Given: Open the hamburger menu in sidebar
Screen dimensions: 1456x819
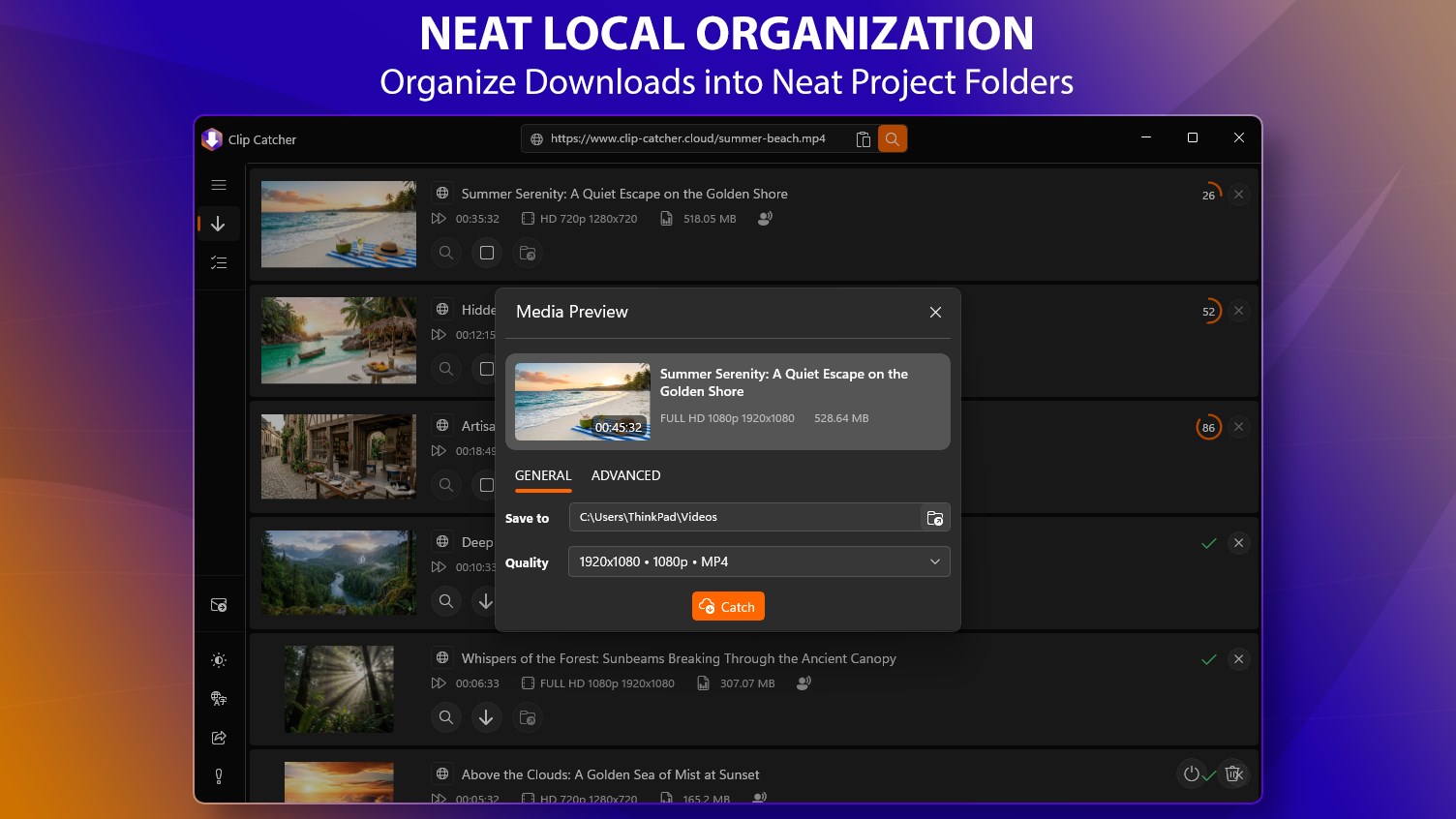Looking at the screenshot, I should point(219,185).
